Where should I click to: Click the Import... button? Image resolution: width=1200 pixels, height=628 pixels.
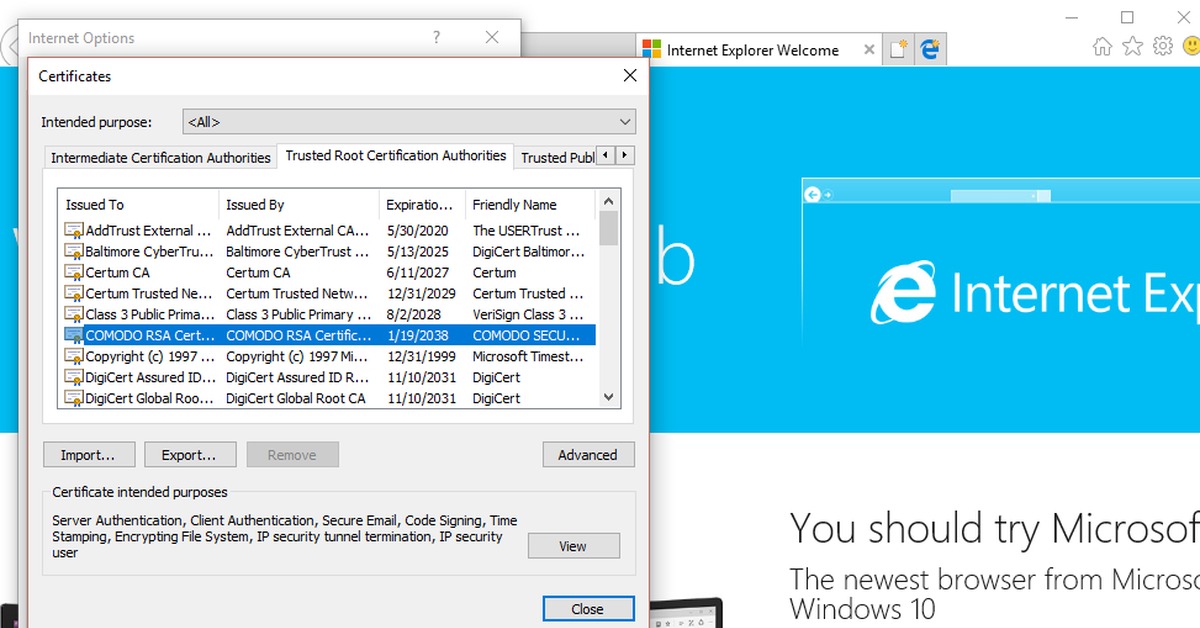(88, 455)
